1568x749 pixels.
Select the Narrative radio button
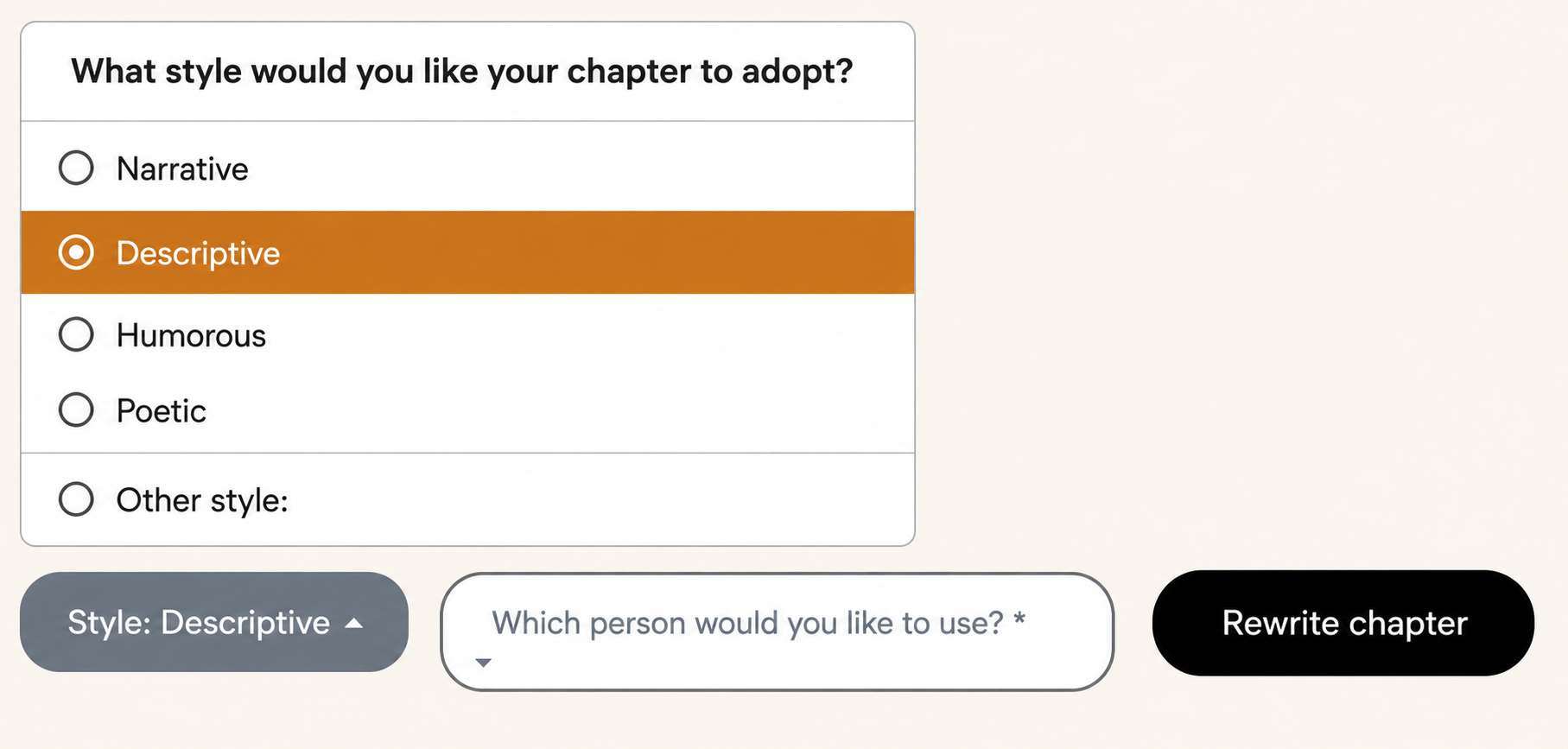(x=76, y=168)
